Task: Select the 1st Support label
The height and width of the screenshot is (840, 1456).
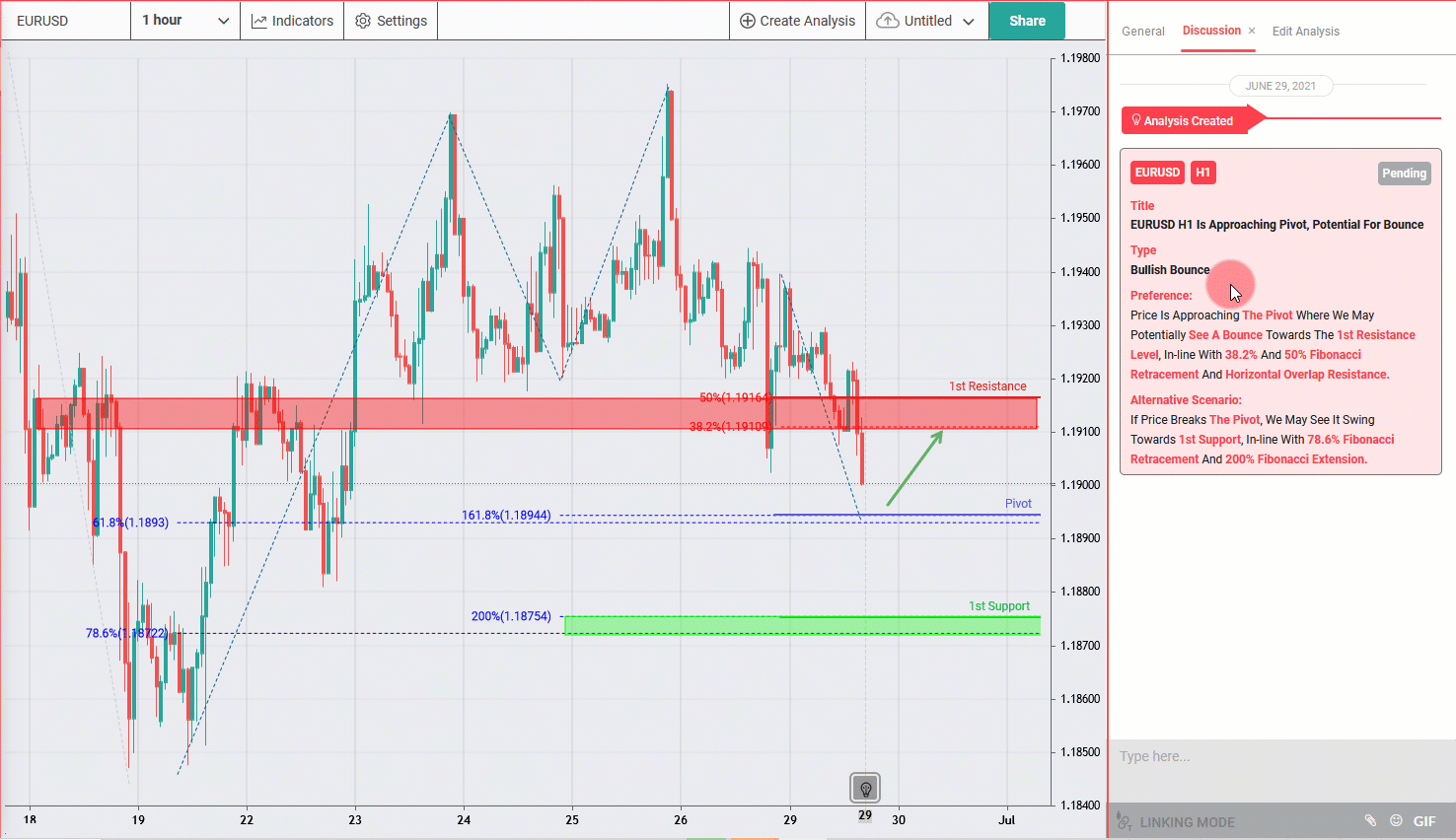Action: coord(998,606)
